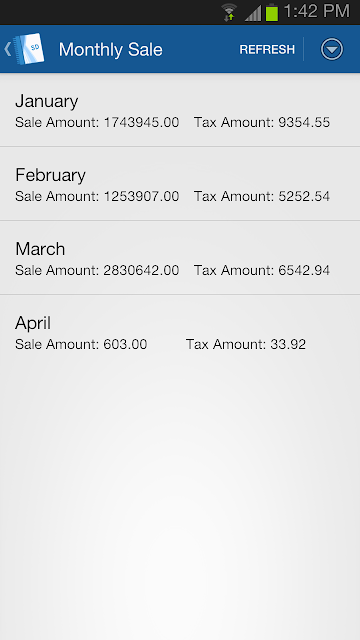Tap the back chevron arrow

(x=7, y=49)
